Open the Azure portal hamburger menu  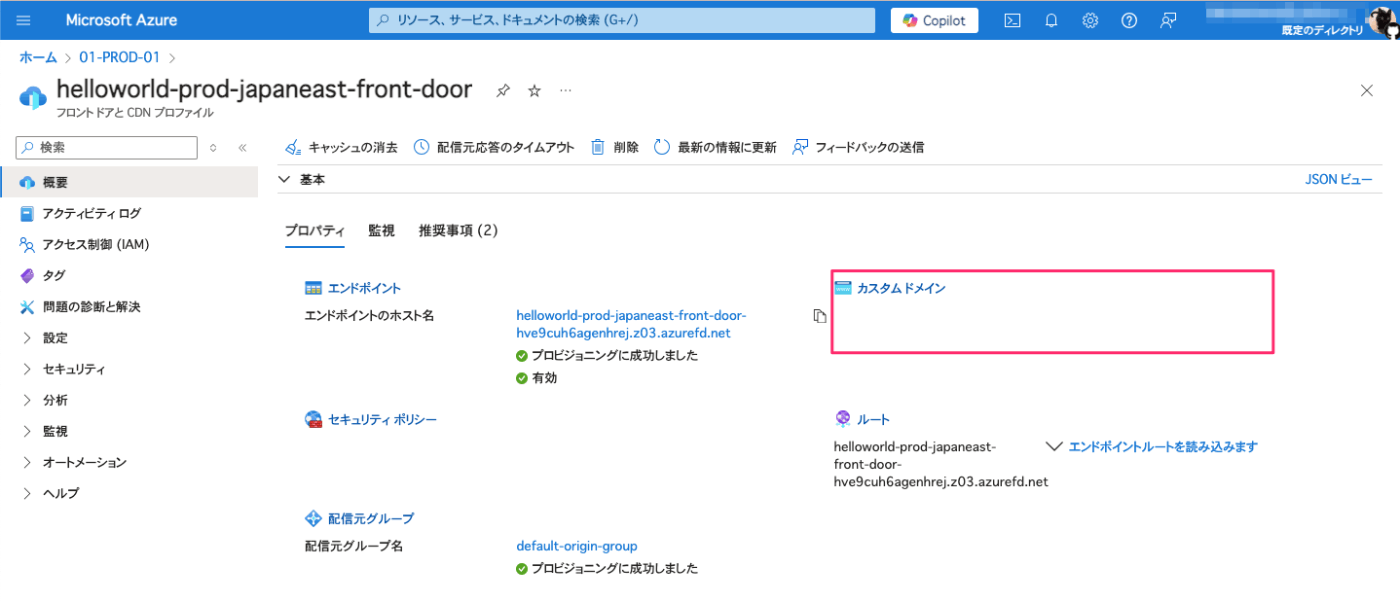pyautogui.click(x=24, y=20)
